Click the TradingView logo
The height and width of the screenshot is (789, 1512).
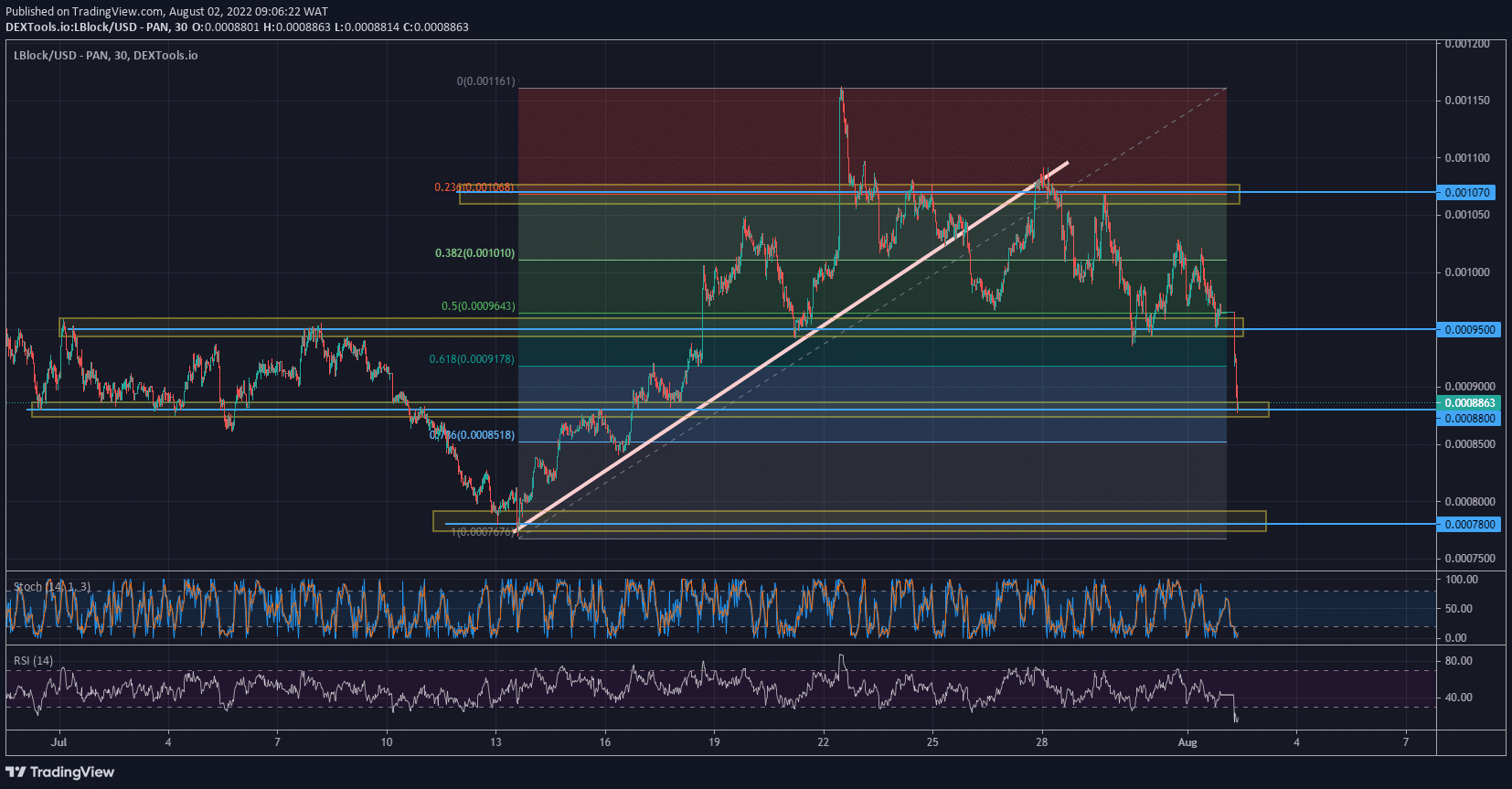(60, 773)
